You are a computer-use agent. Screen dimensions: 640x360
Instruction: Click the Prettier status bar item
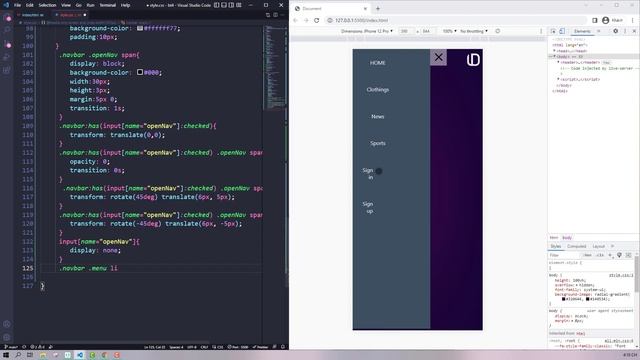point(260,347)
